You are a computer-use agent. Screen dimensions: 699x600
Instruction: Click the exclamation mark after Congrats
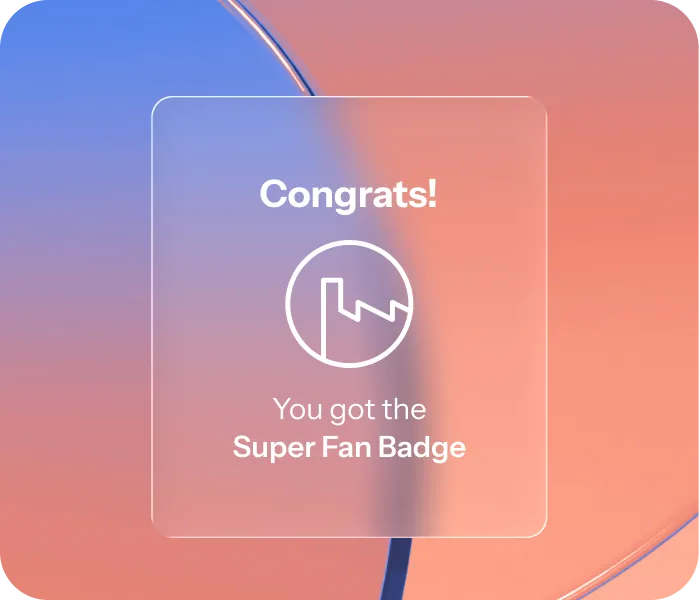point(432,192)
